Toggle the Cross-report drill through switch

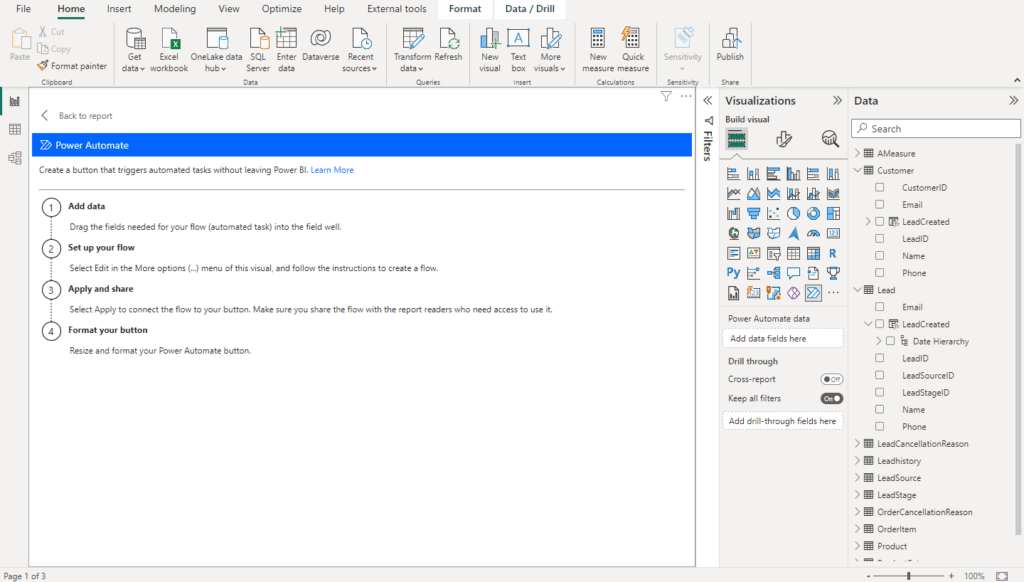point(831,380)
